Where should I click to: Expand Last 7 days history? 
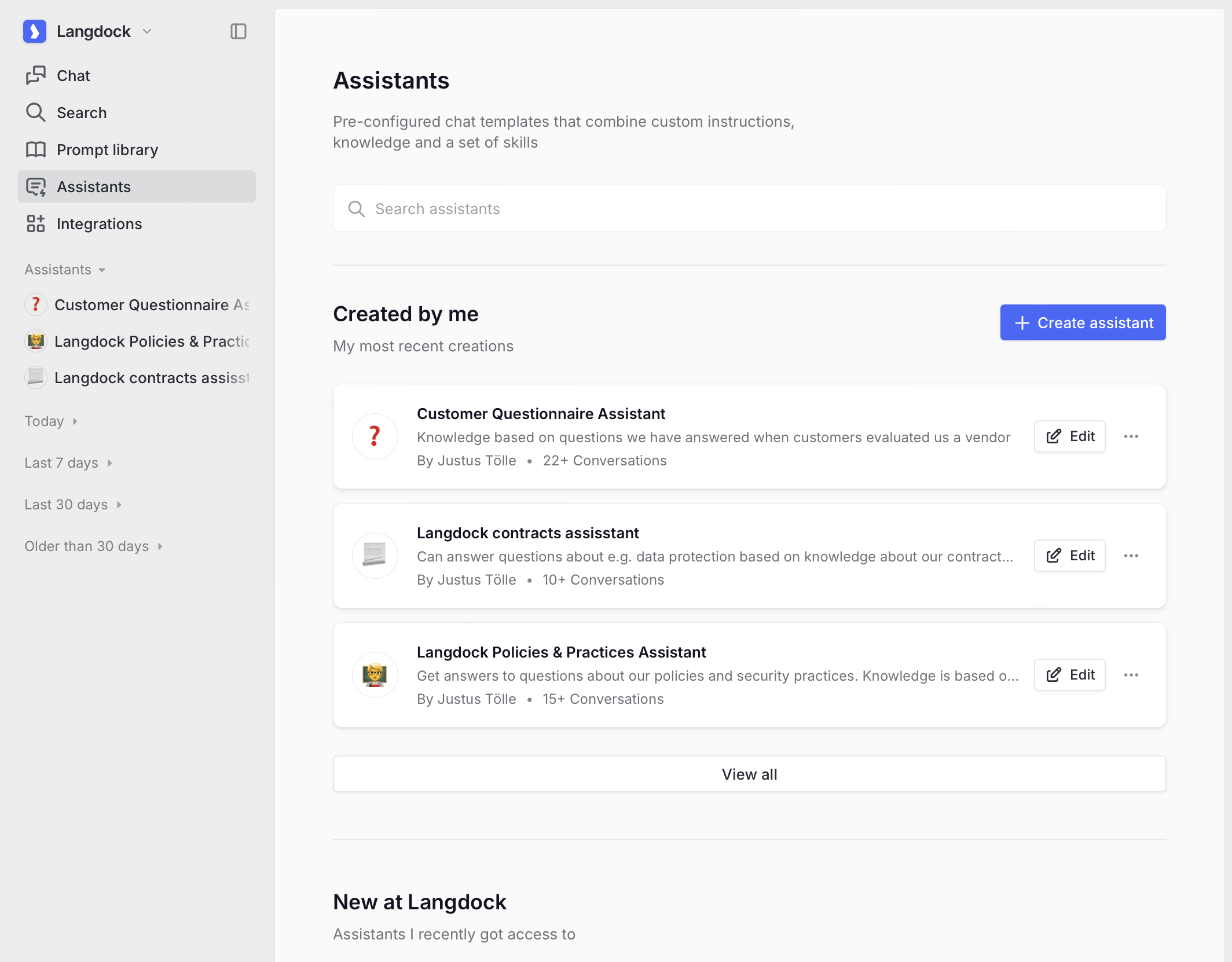click(68, 463)
